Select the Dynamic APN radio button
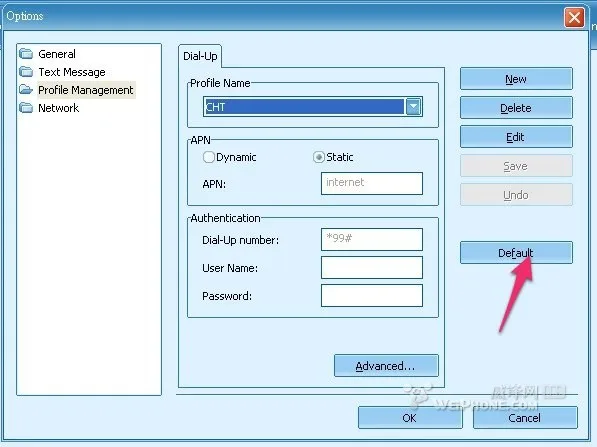Viewport: 597px width, 447px height. (x=208, y=157)
